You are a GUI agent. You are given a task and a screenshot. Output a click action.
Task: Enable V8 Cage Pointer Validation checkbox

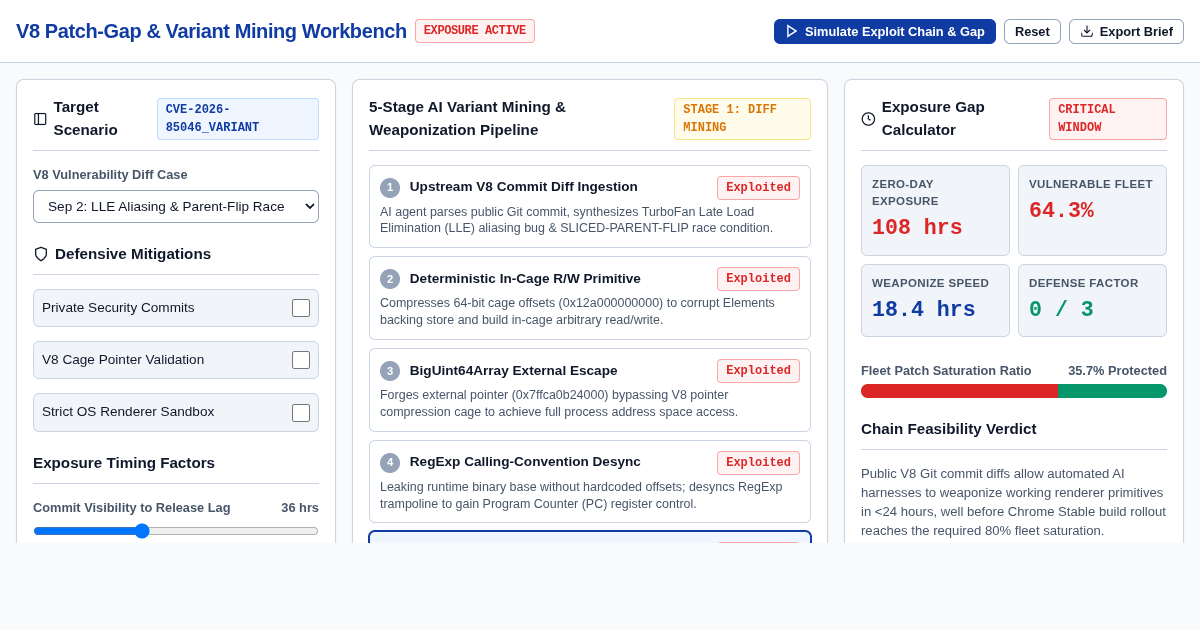[301, 360]
